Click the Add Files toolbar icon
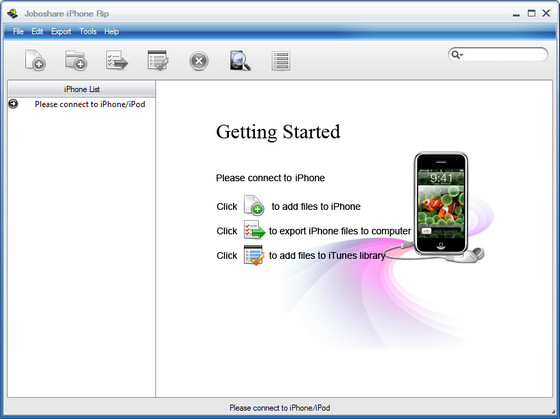 coord(35,60)
